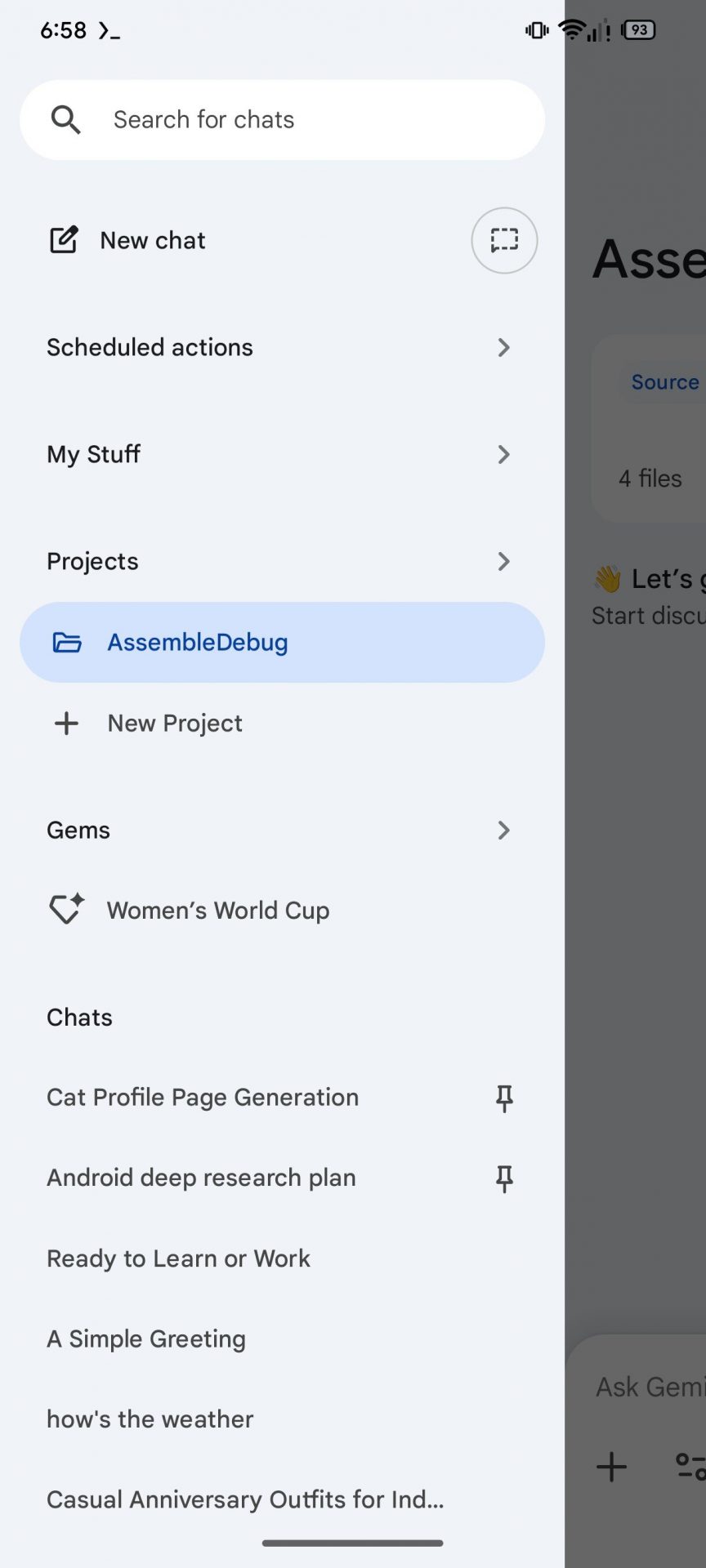Viewport: 706px width, 1568px height.
Task: Open Ready to Learn or Work chat
Action: click(x=178, y=1258)
